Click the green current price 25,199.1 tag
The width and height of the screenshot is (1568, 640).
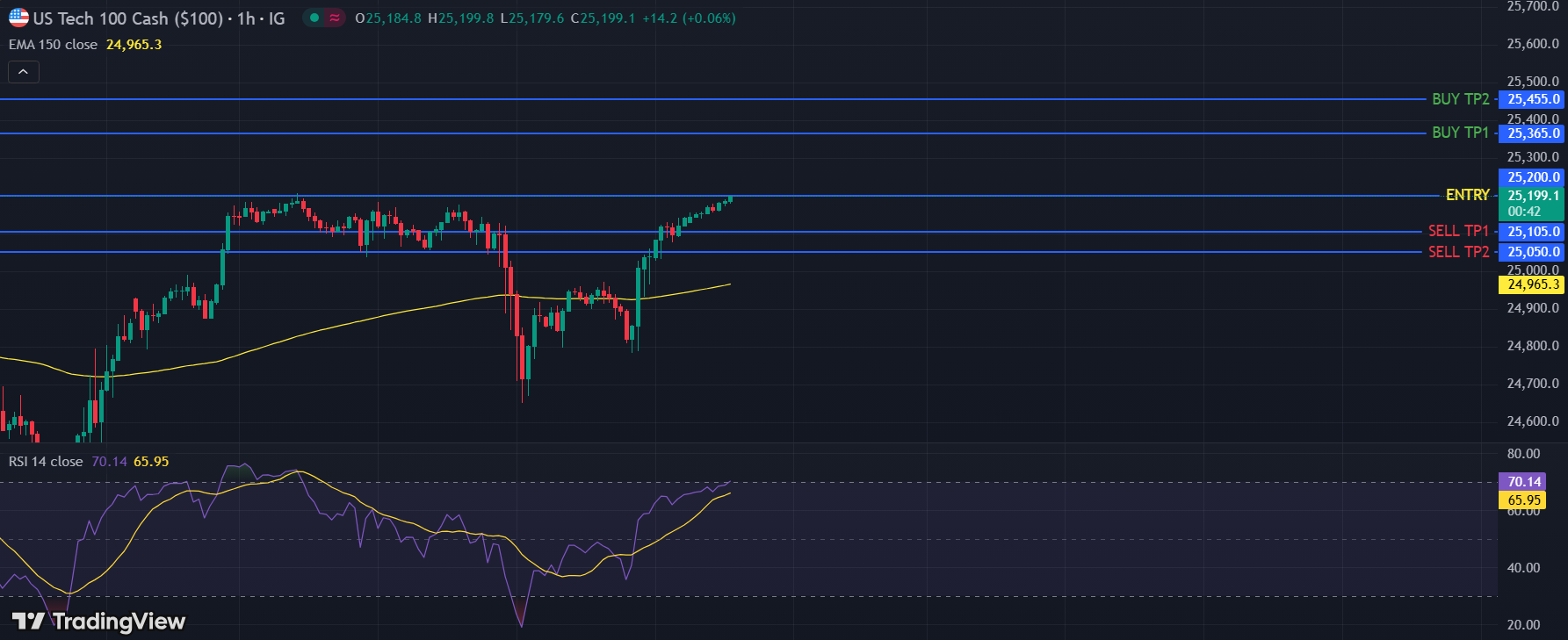click(1533, 197)
